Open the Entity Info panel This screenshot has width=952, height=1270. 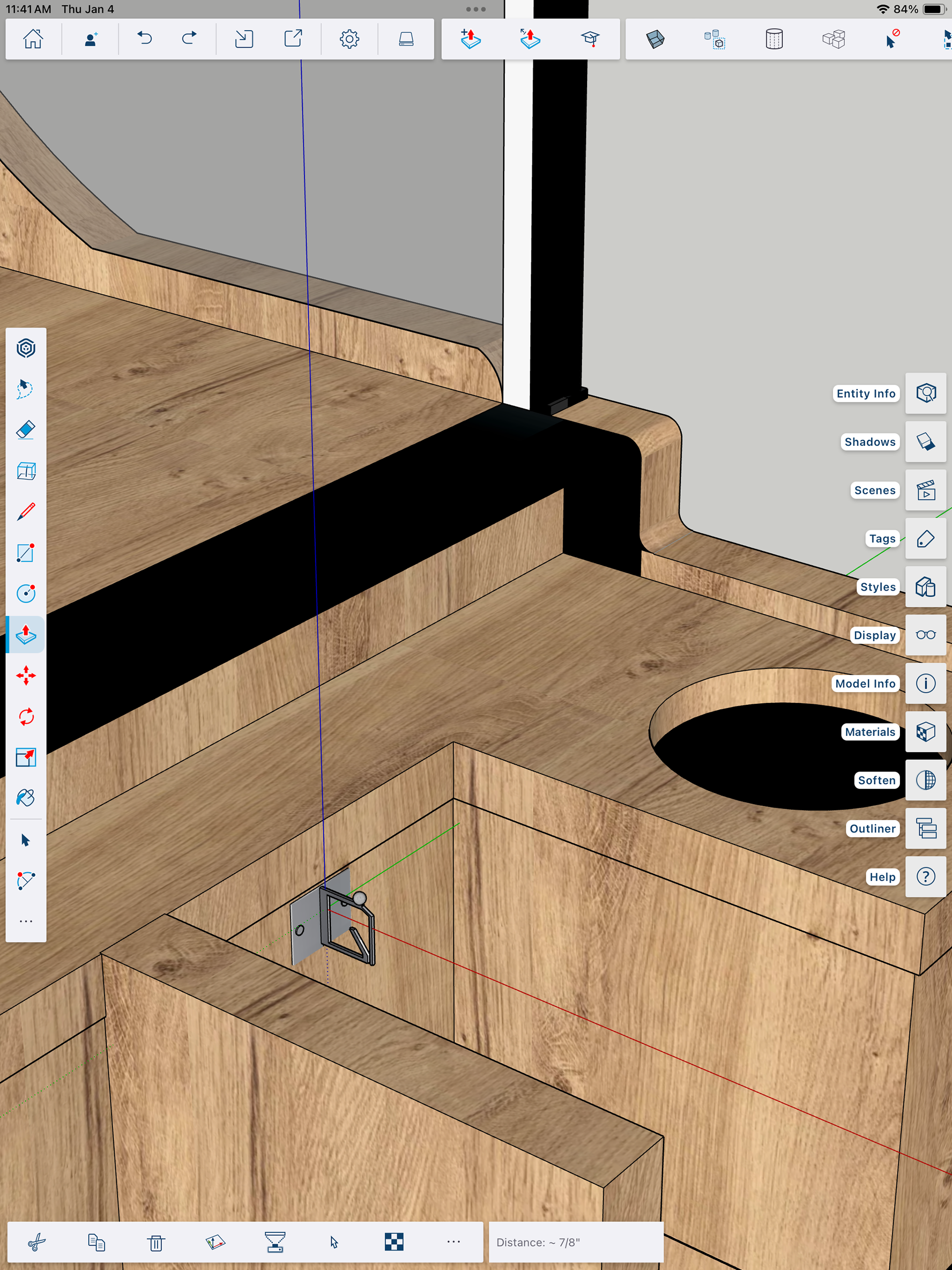tap(925, 393)
